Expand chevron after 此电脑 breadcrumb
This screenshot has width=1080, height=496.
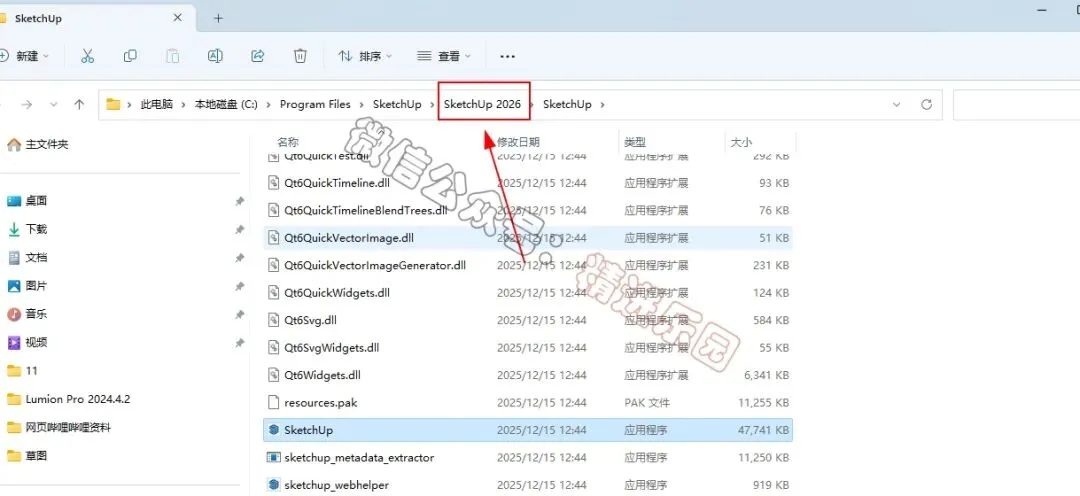pyautogui.click(x=184, y=105)
